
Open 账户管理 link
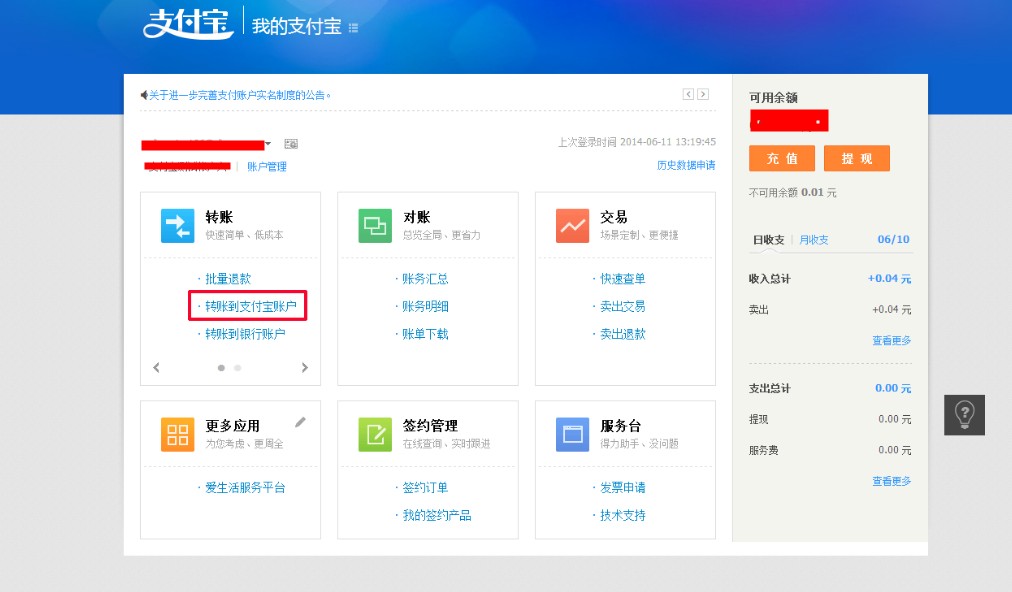tap(267, 167)
